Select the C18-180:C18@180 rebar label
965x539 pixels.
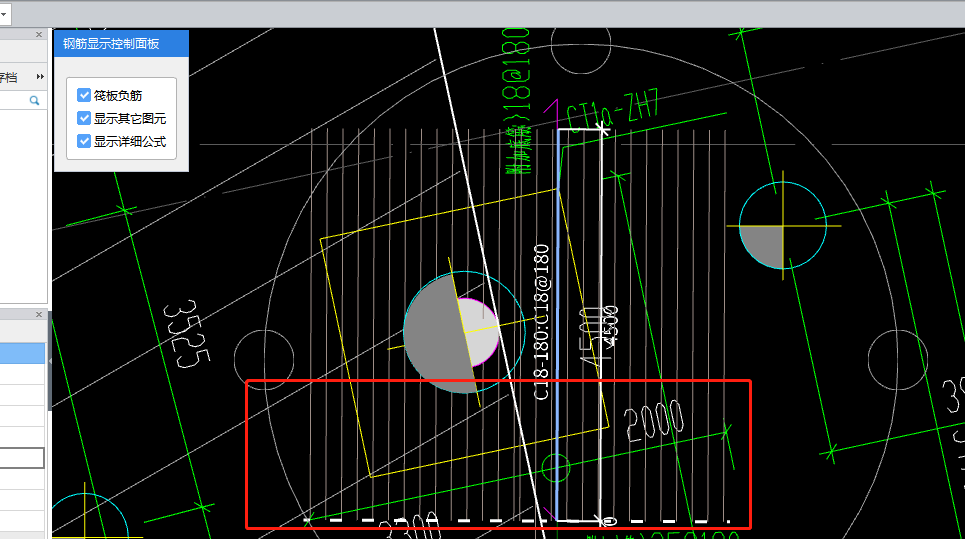542,322
